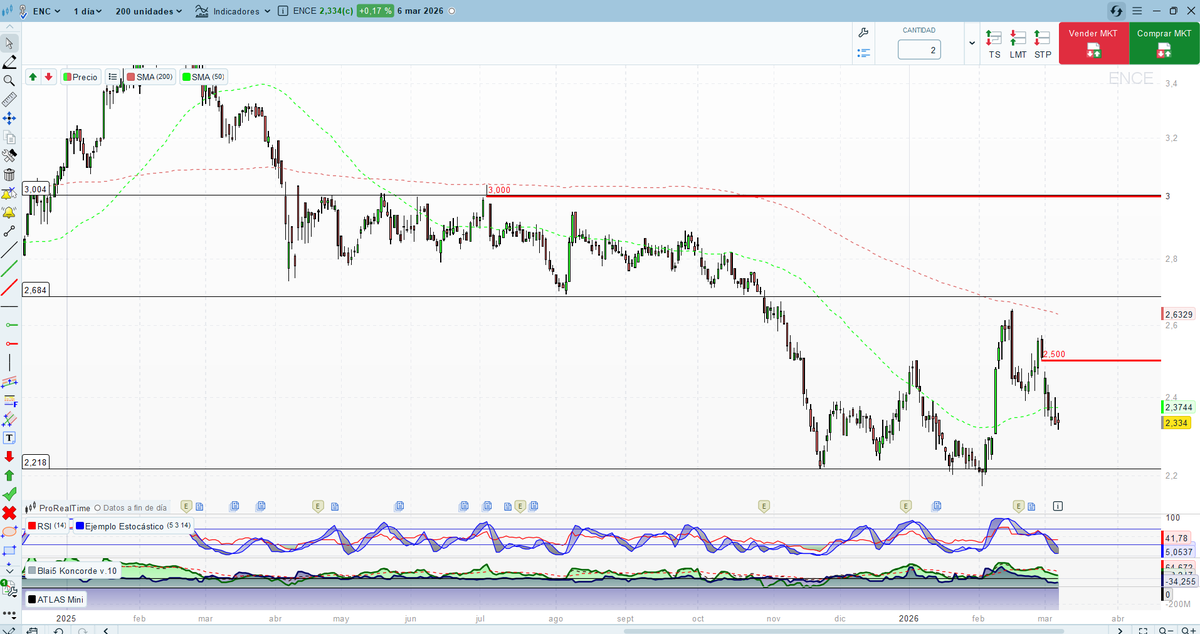Viewport: 1200px width, 634px height.
Task: Select the green trend line tool
Action: pyautogui.click(x=9, y=269)
